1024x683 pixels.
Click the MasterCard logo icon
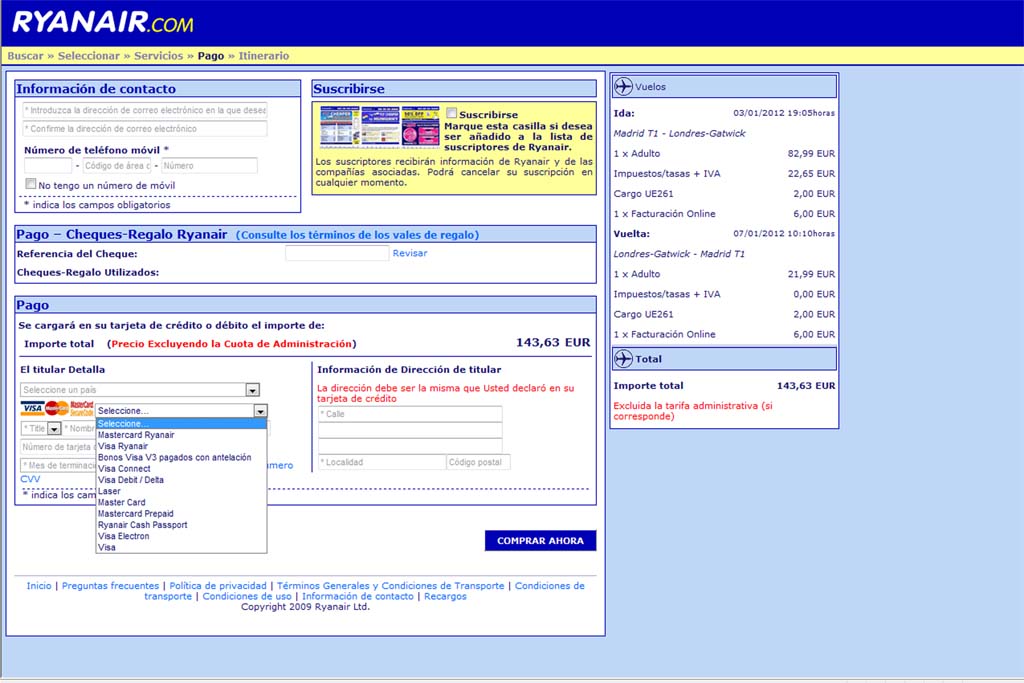click(x=57, y=409)
